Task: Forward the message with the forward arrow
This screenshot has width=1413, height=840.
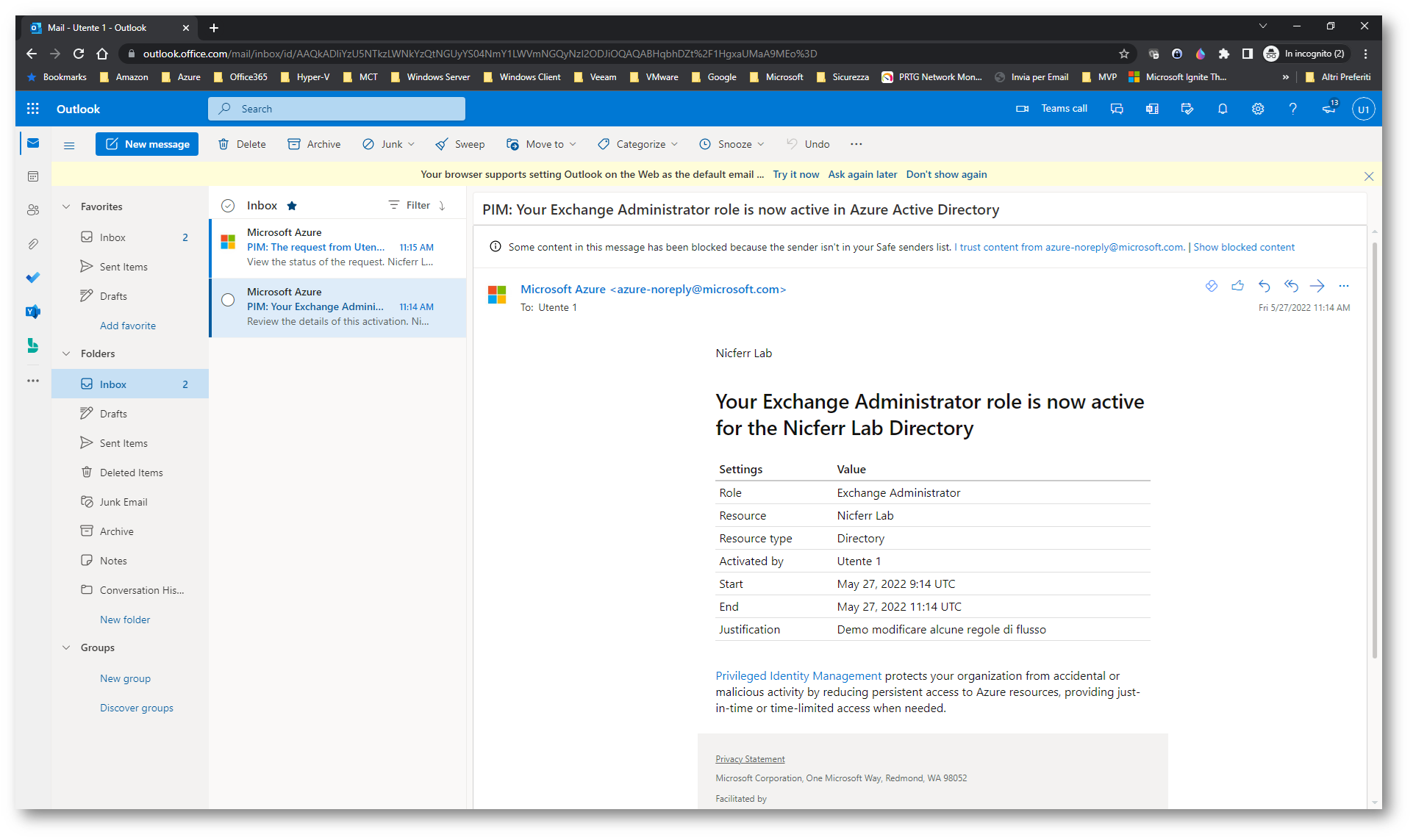Action: pyautogui.click(x=1317, y=286)
